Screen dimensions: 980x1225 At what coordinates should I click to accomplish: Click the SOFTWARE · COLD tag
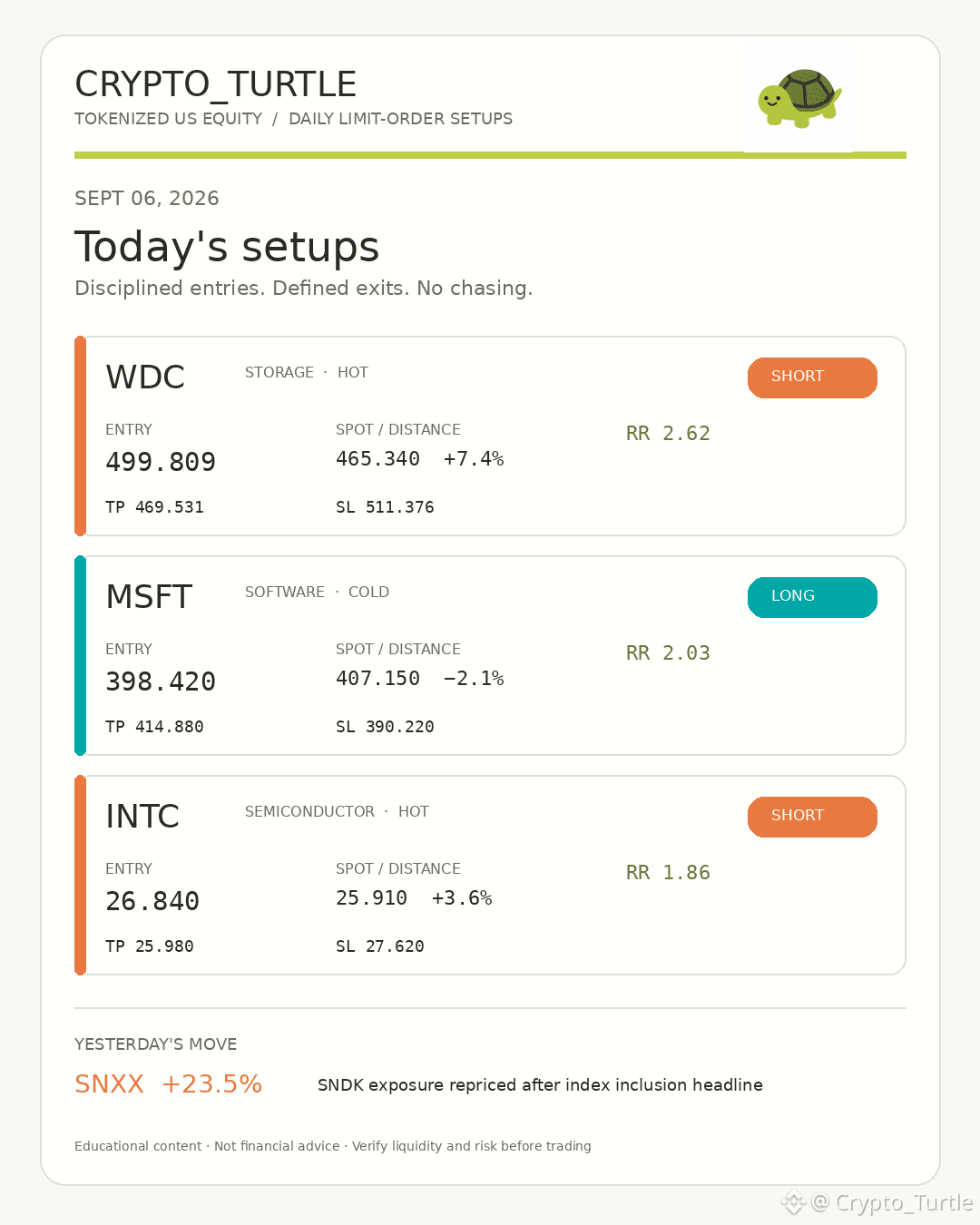click(x=317, y=593)
